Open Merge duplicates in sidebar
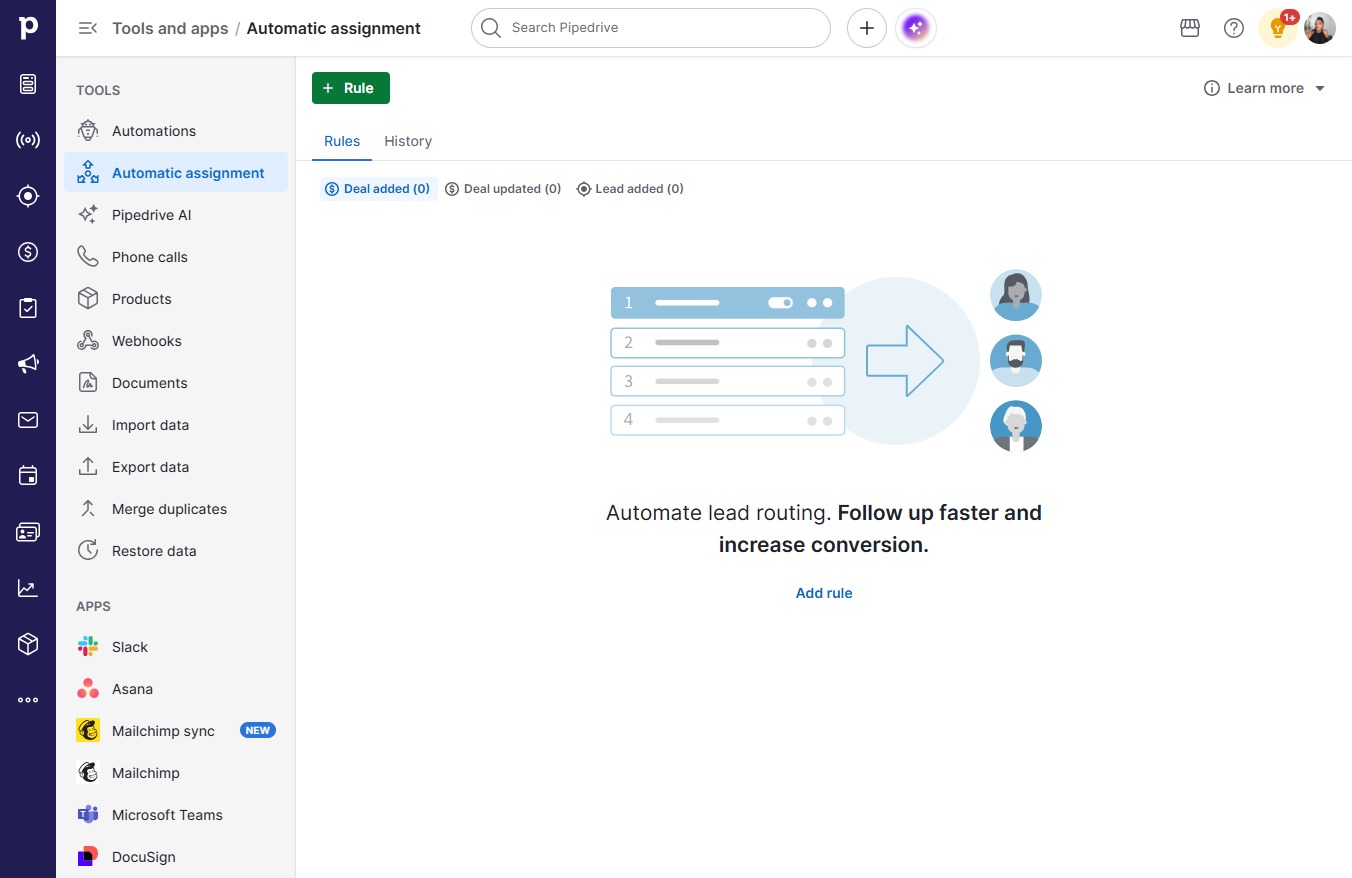The height and width of the screenshot is (878, 1352). tap(176, 509)
